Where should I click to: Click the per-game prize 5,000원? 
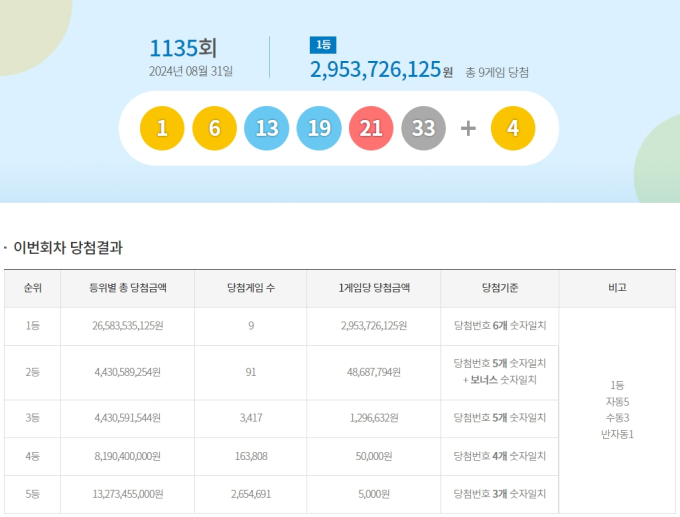[x=374, y=494]
